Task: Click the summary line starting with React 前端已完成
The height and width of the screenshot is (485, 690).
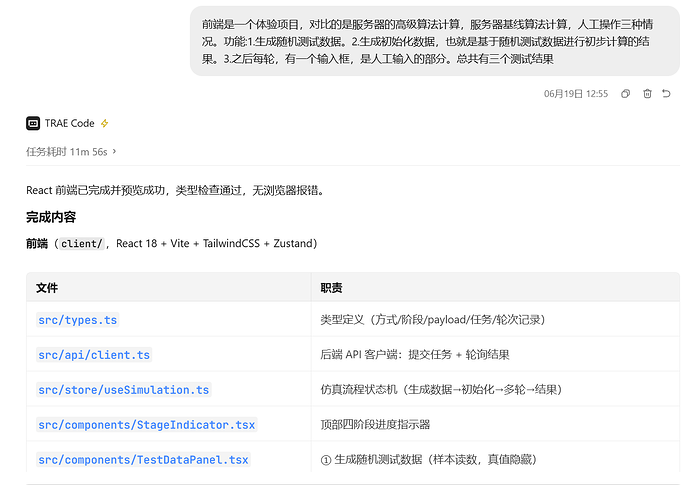Action: click(x=175, y=190)
